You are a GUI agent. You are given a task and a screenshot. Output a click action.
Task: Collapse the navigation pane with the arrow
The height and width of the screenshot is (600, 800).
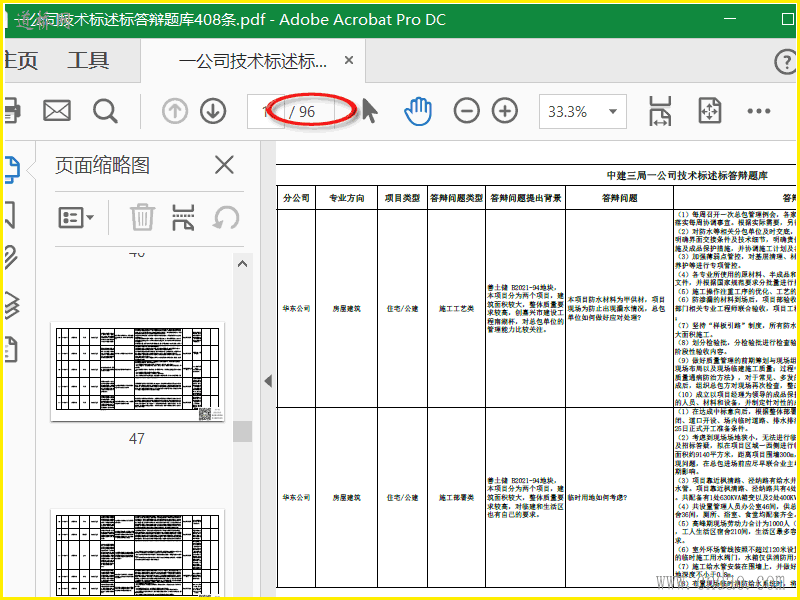268,381
